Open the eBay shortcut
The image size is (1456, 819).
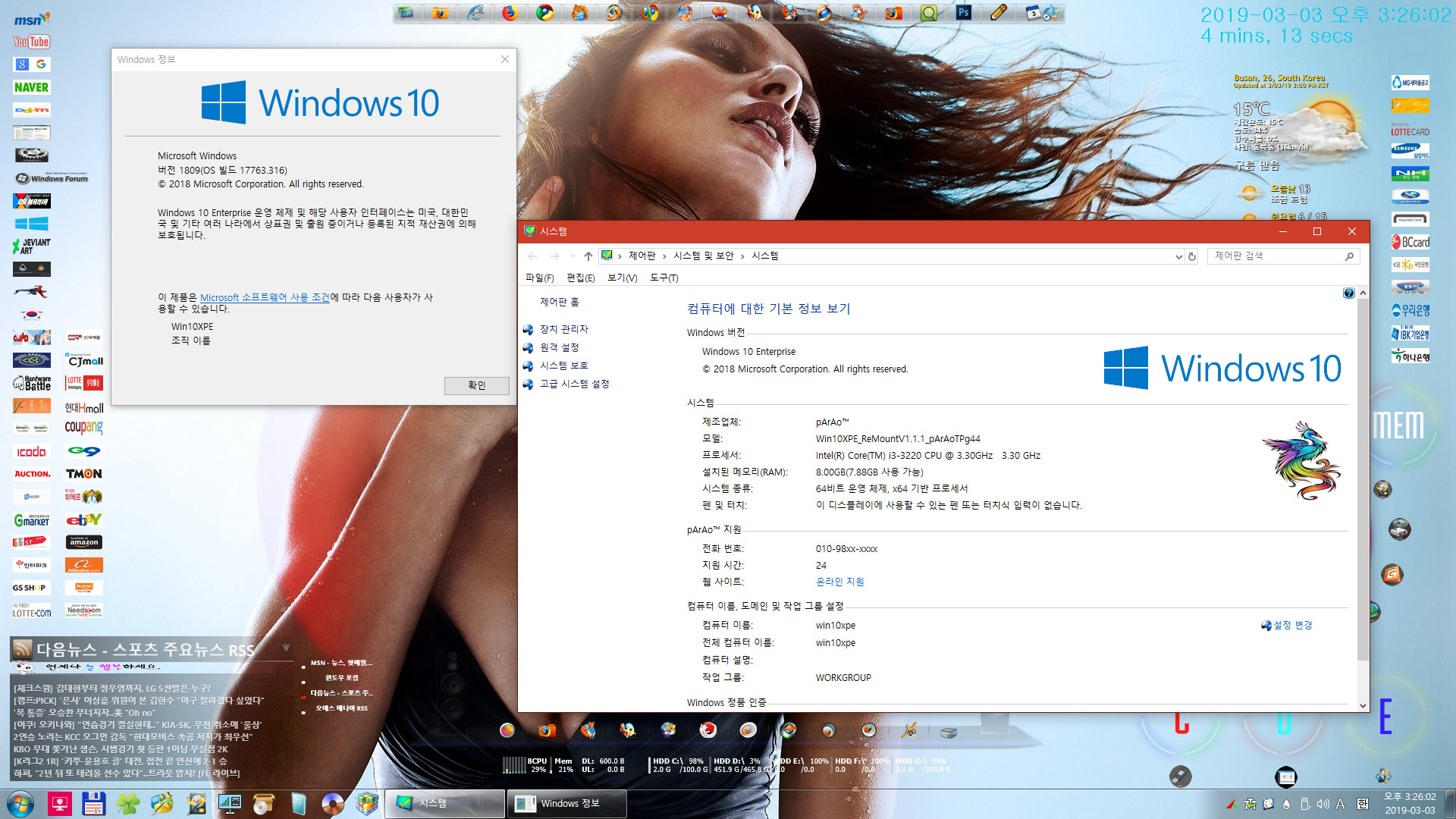84,519
